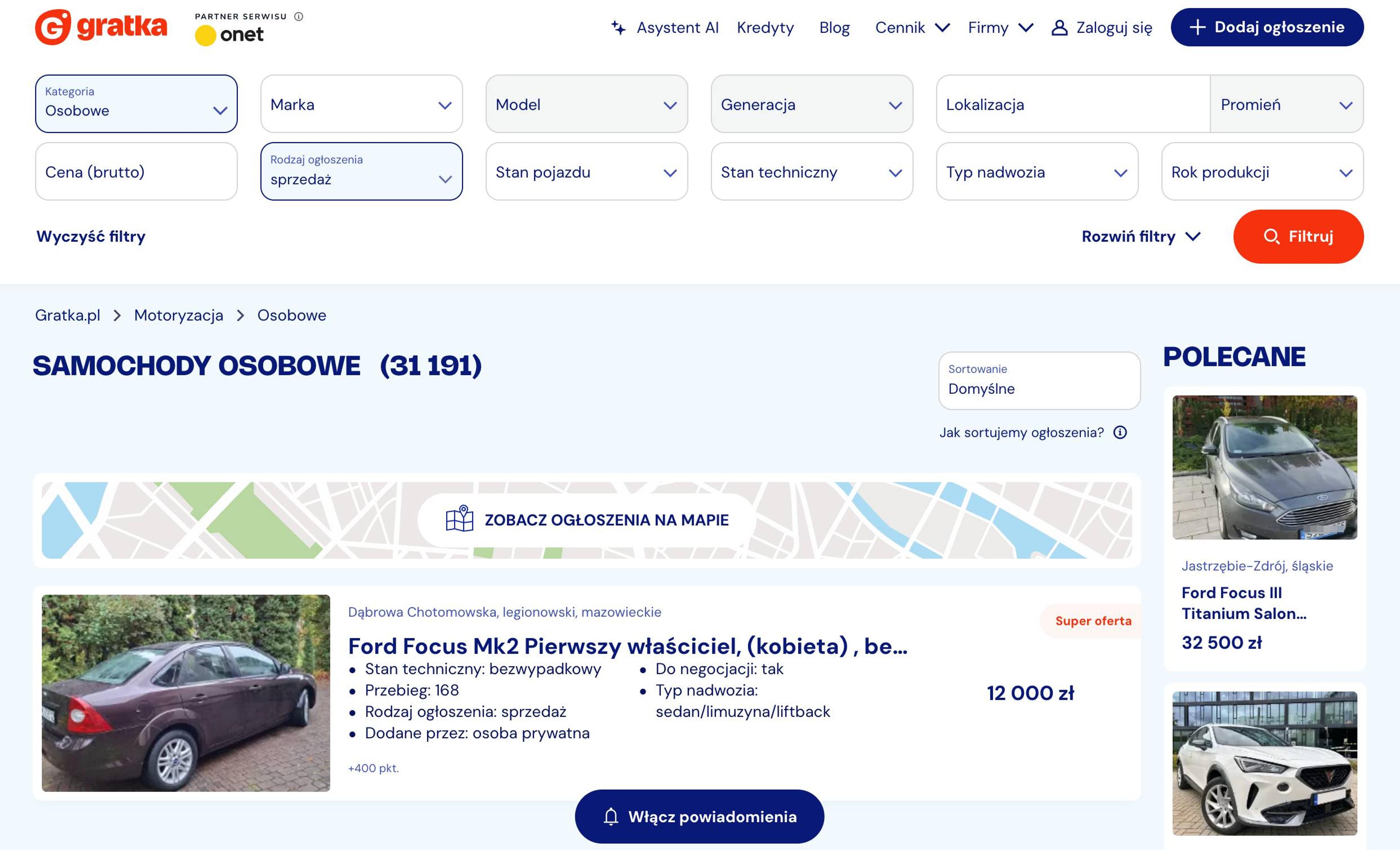This screenshot has width=1400, height=850.
Task: Expand Rozwiń filtry
Action: coord(1141,236)
